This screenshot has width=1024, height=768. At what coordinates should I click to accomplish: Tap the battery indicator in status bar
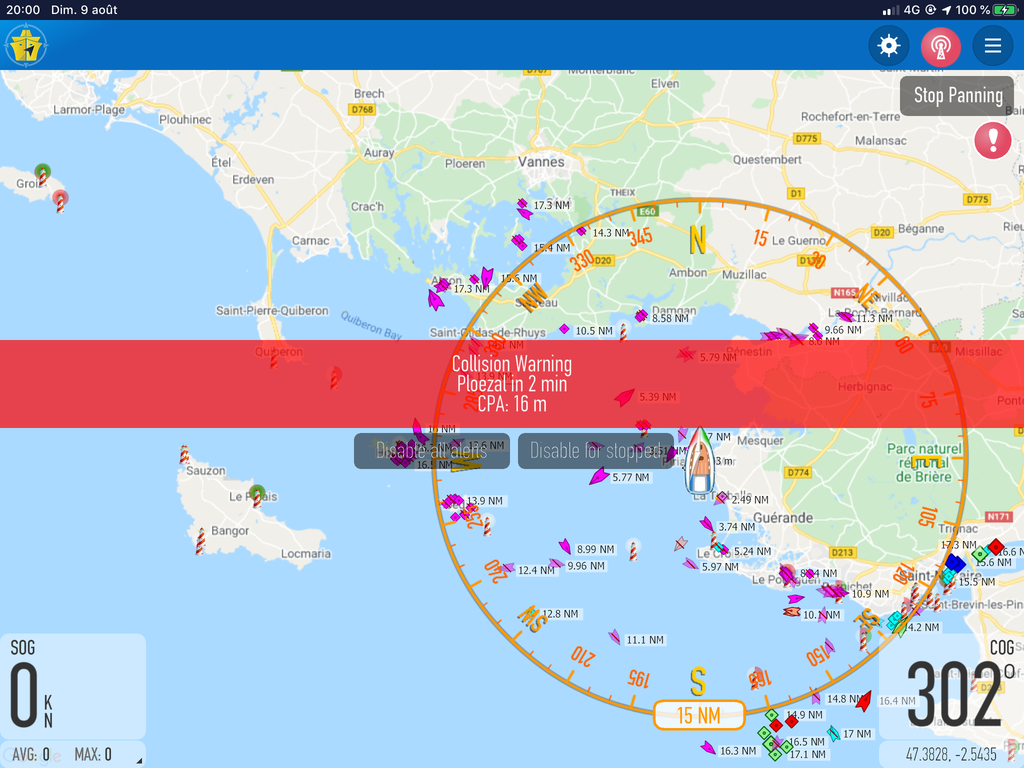[1004, 10]
